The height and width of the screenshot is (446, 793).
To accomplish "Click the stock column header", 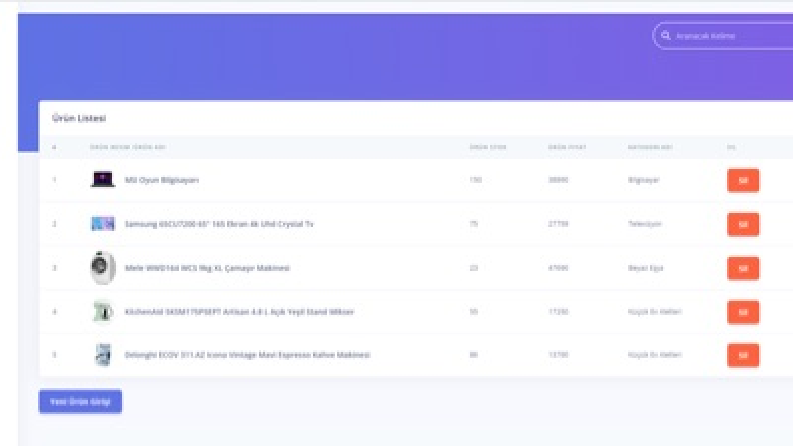I will pyautogui.click(x=488, y=147).
